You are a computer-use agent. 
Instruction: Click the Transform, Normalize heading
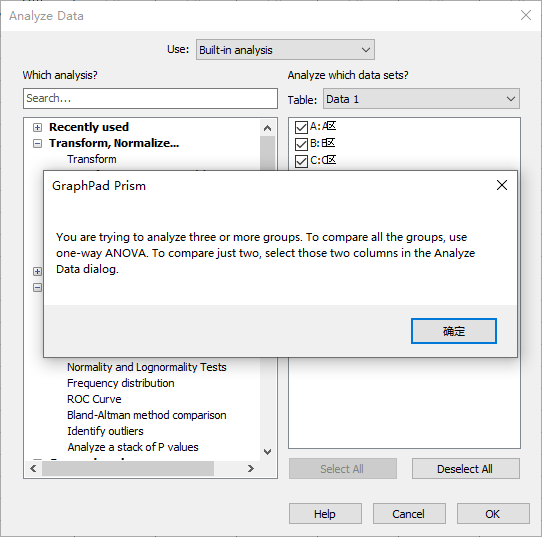114,143
